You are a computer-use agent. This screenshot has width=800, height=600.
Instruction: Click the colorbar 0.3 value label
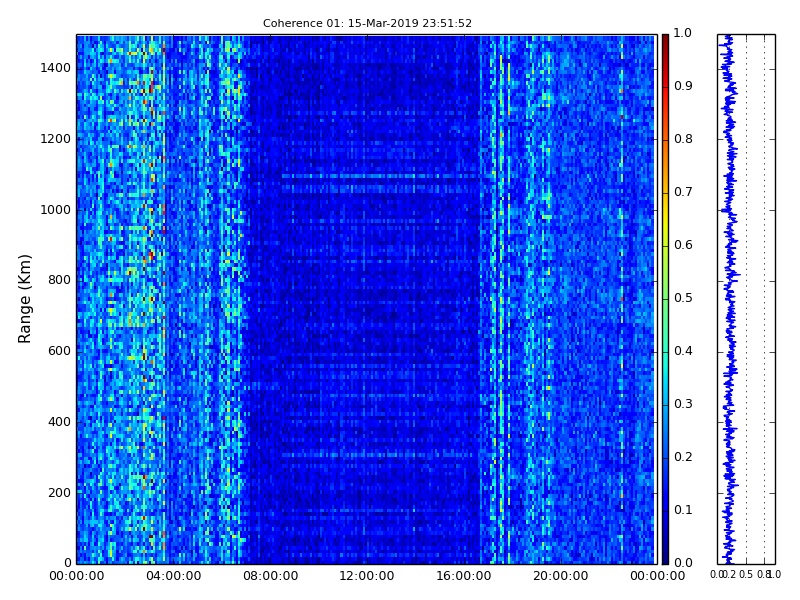(683, 404)
